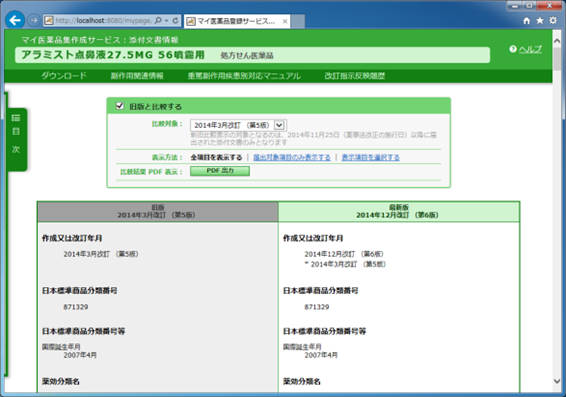Click the search magnifier in address bar
This screenshot has height=397, width=566.
(x=158, y=21)
